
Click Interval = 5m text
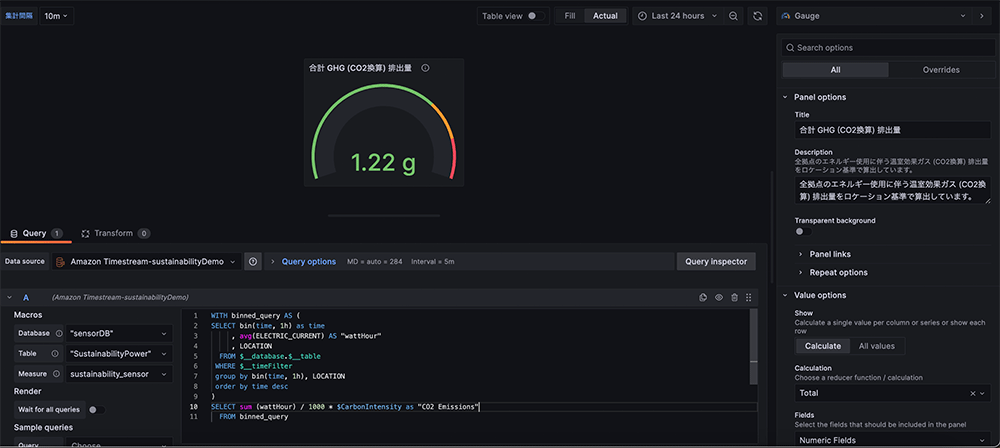pyautogui.click(x=432, y=262)
